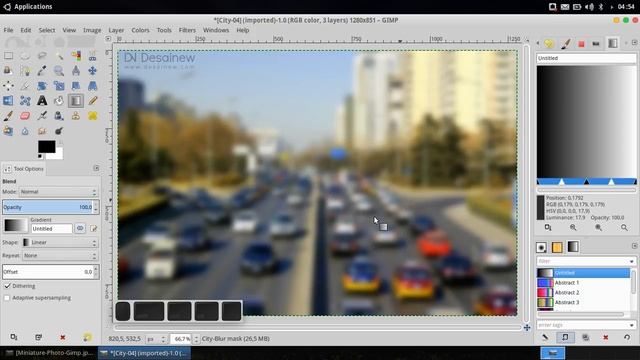The image size is (640, 360).
Task: Toggle the gradient Reverse button
Action: [80, 228]
